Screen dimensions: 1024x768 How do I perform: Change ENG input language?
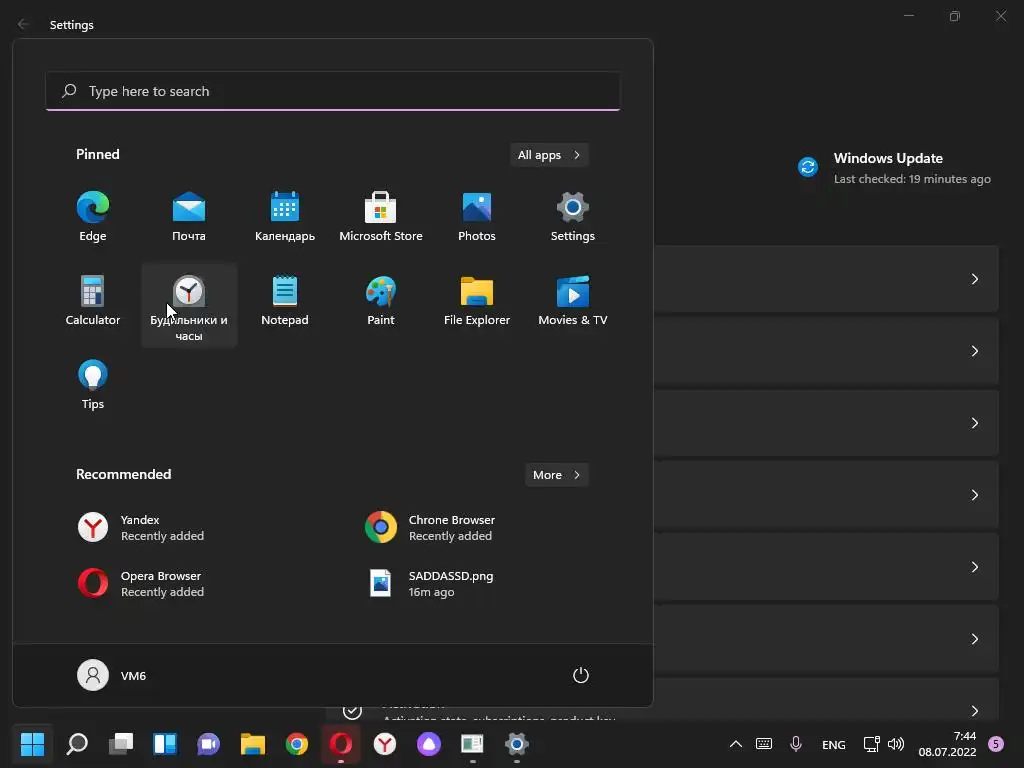point(833,744)
